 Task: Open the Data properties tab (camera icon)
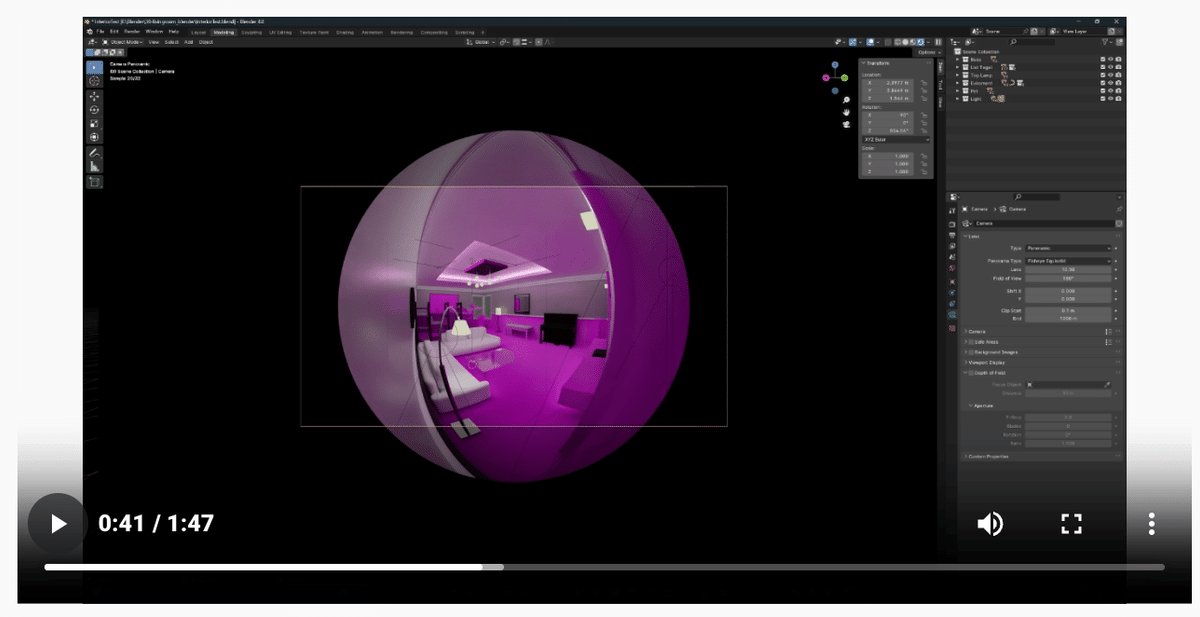[x=952, y=315]
